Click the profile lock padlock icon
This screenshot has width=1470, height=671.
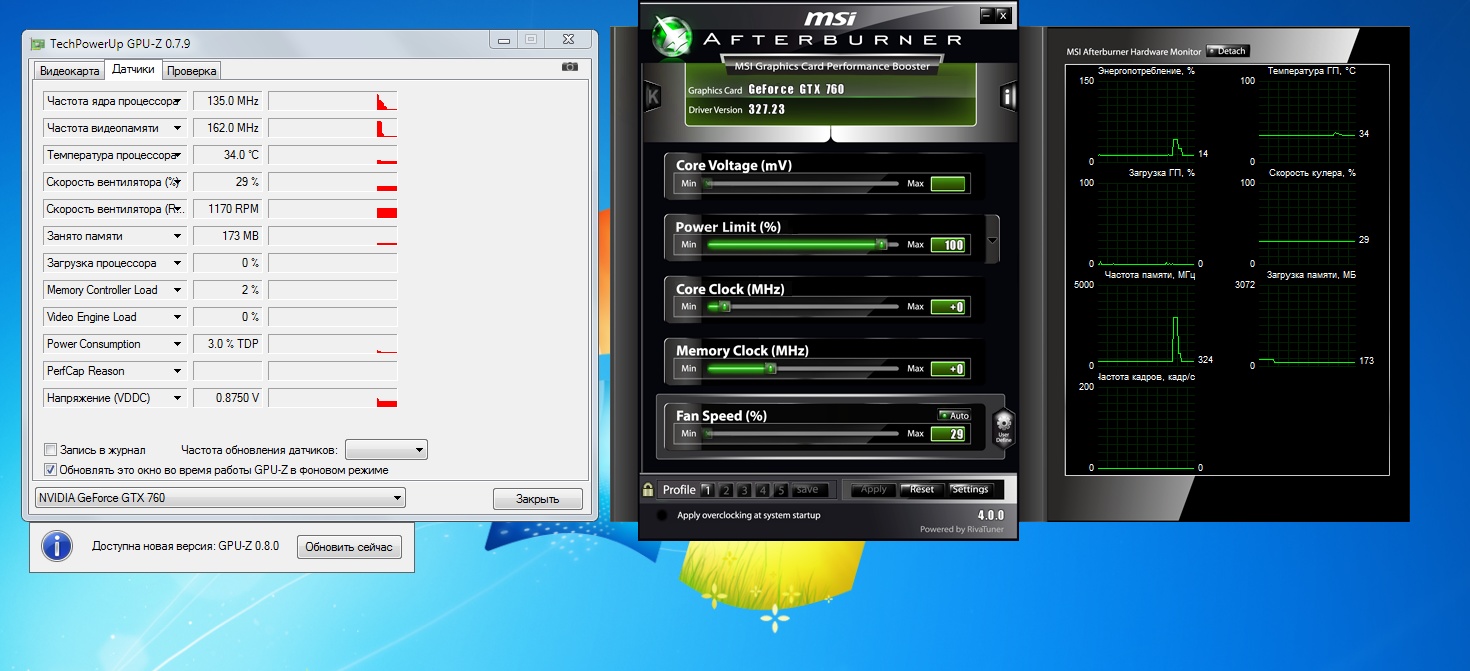[x=648, y=489]
